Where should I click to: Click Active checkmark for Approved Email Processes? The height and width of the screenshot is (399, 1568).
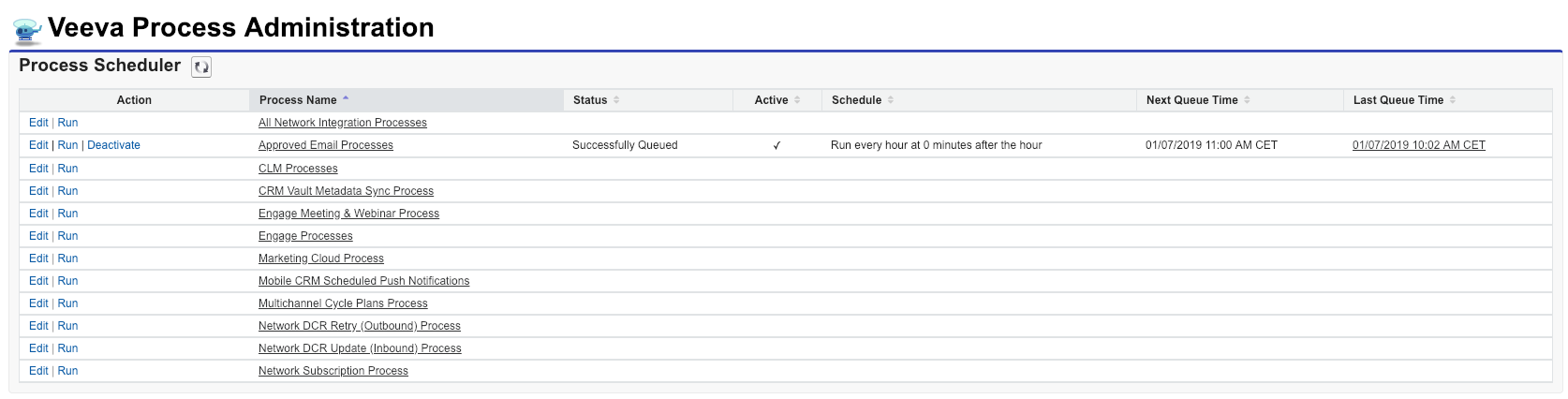[x=777, y=146]
